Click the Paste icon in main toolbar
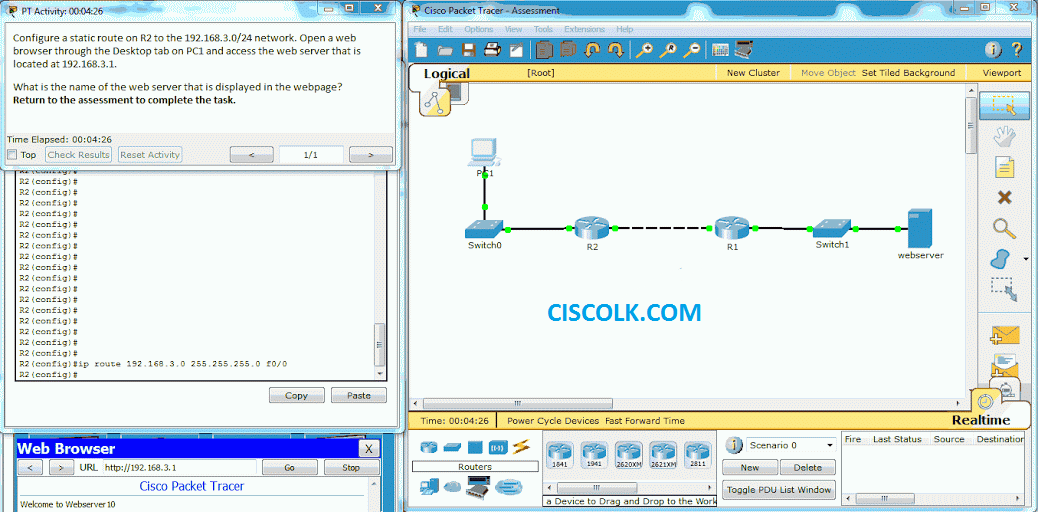This screenshot has height=512, width=1038. click(x=569, y=50)
